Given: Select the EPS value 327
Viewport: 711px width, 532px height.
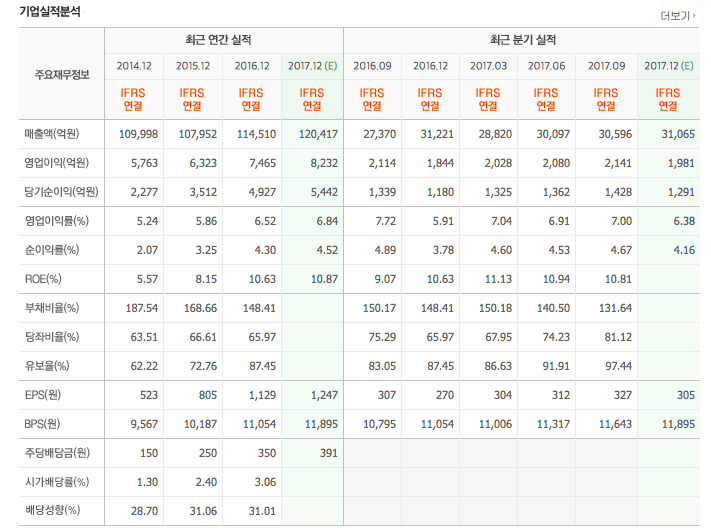Looking at the screenshot, I should [x=623, y=395].
